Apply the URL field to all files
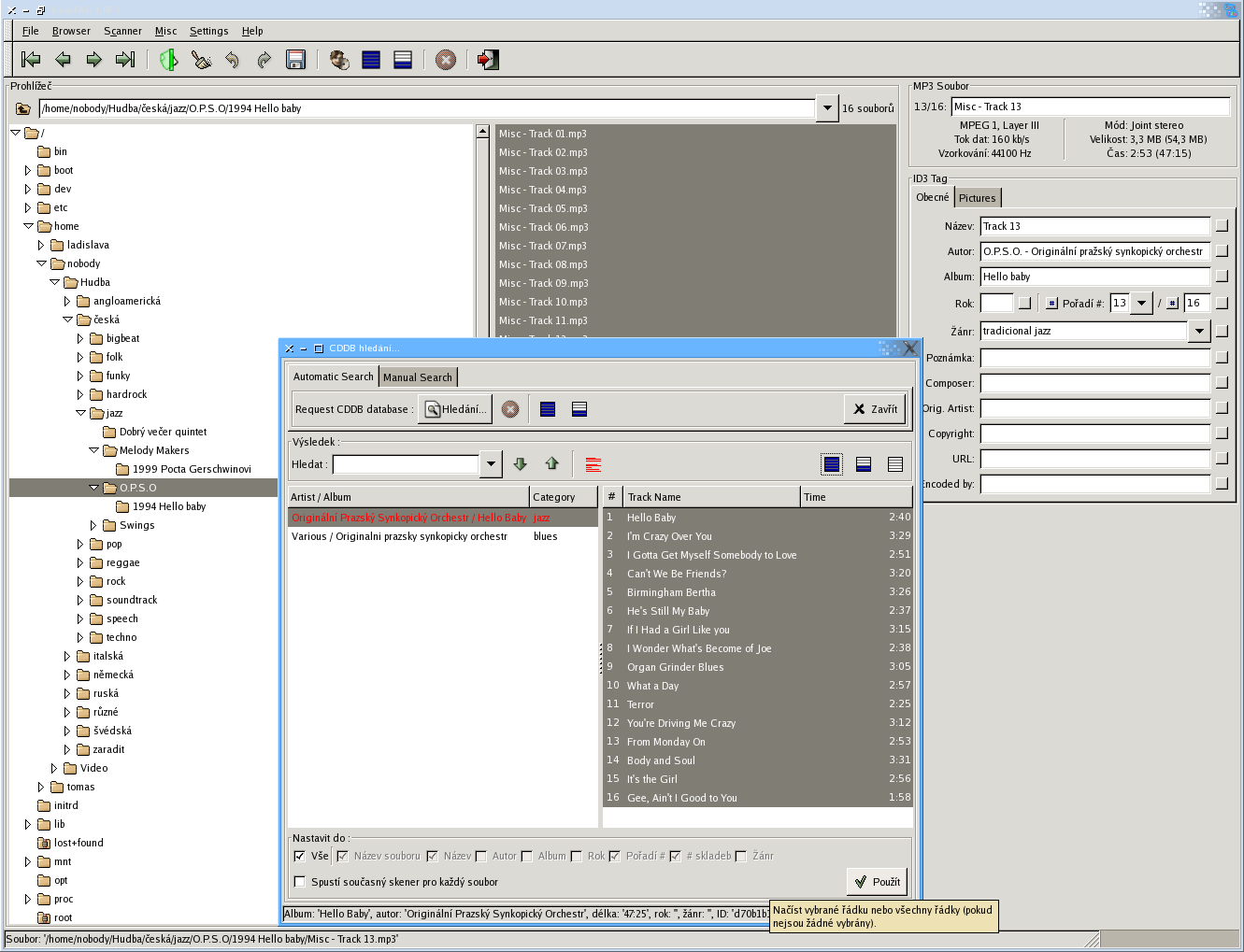 click(x=1222, y=459)
